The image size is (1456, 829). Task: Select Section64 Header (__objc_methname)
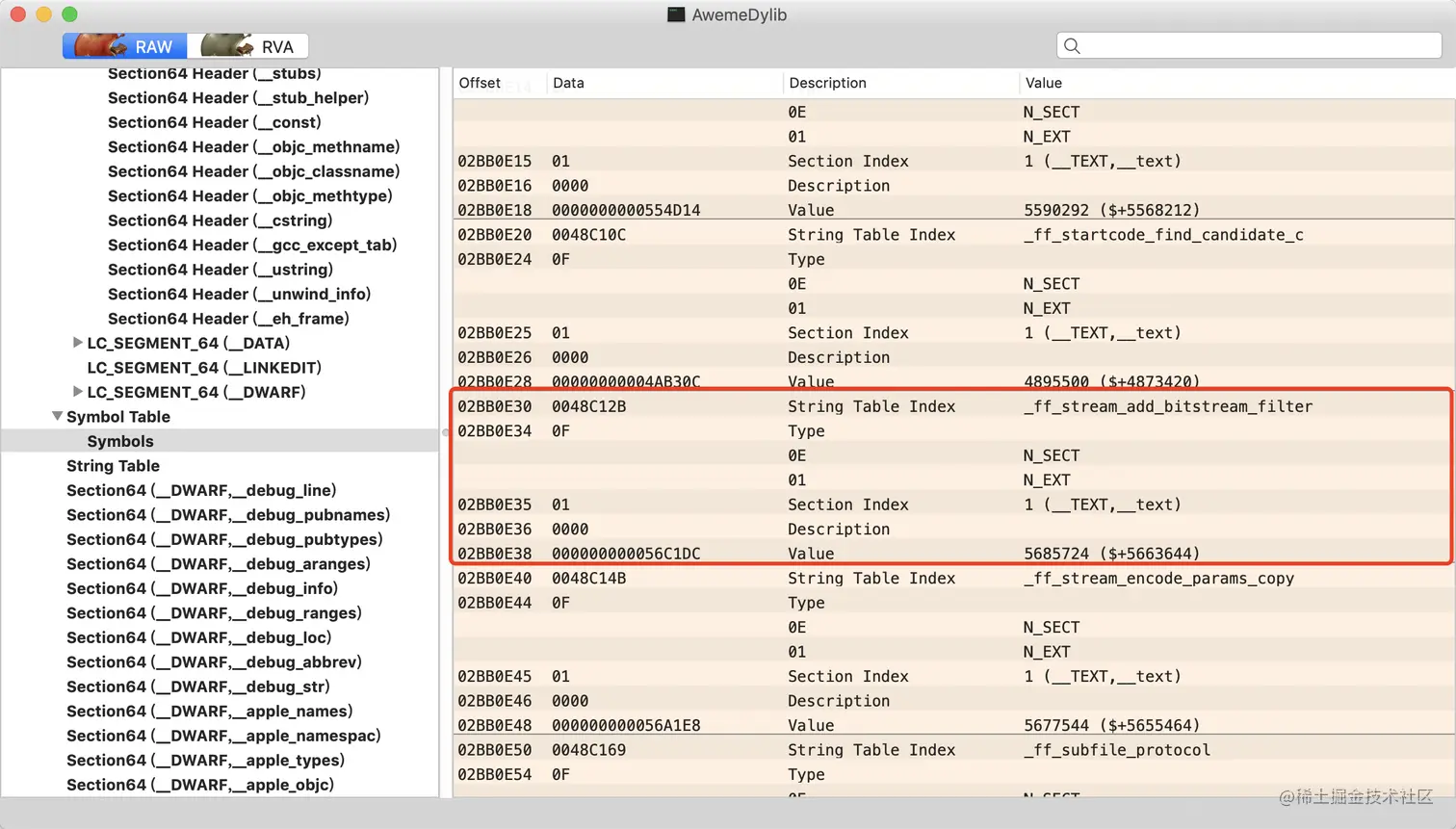coord(253,146)
